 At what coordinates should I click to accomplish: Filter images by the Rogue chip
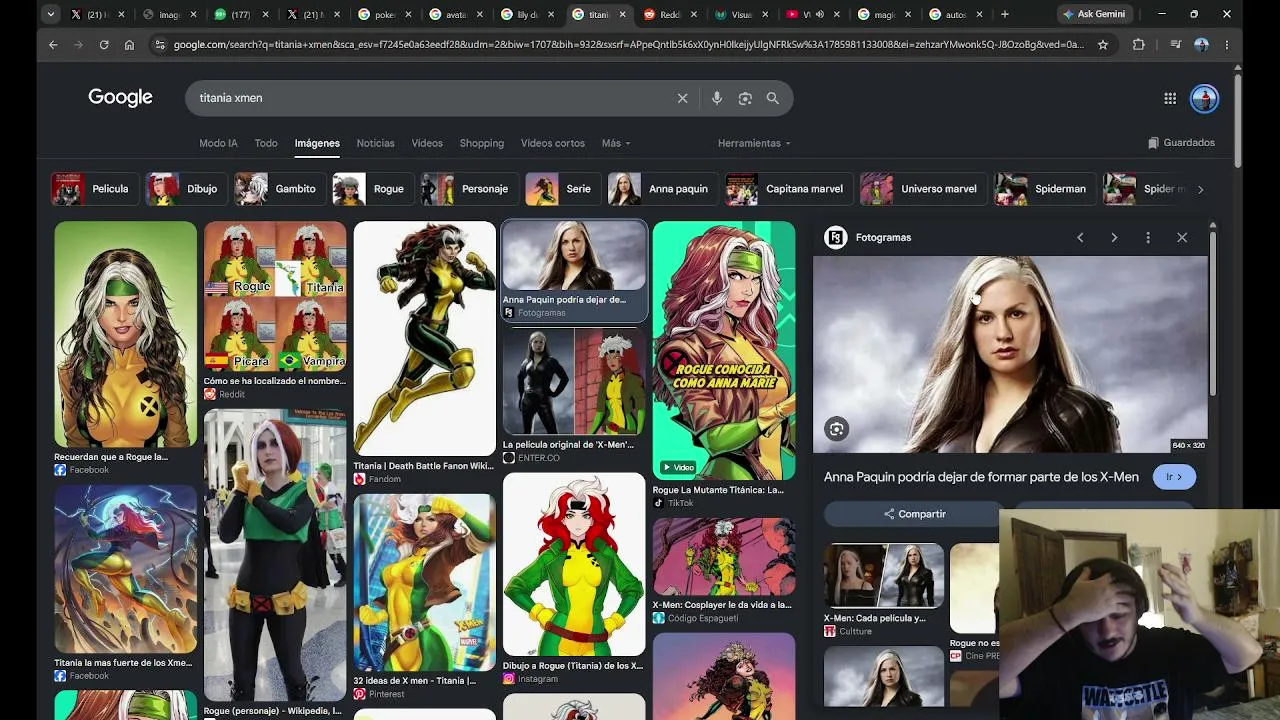[372, 189]
